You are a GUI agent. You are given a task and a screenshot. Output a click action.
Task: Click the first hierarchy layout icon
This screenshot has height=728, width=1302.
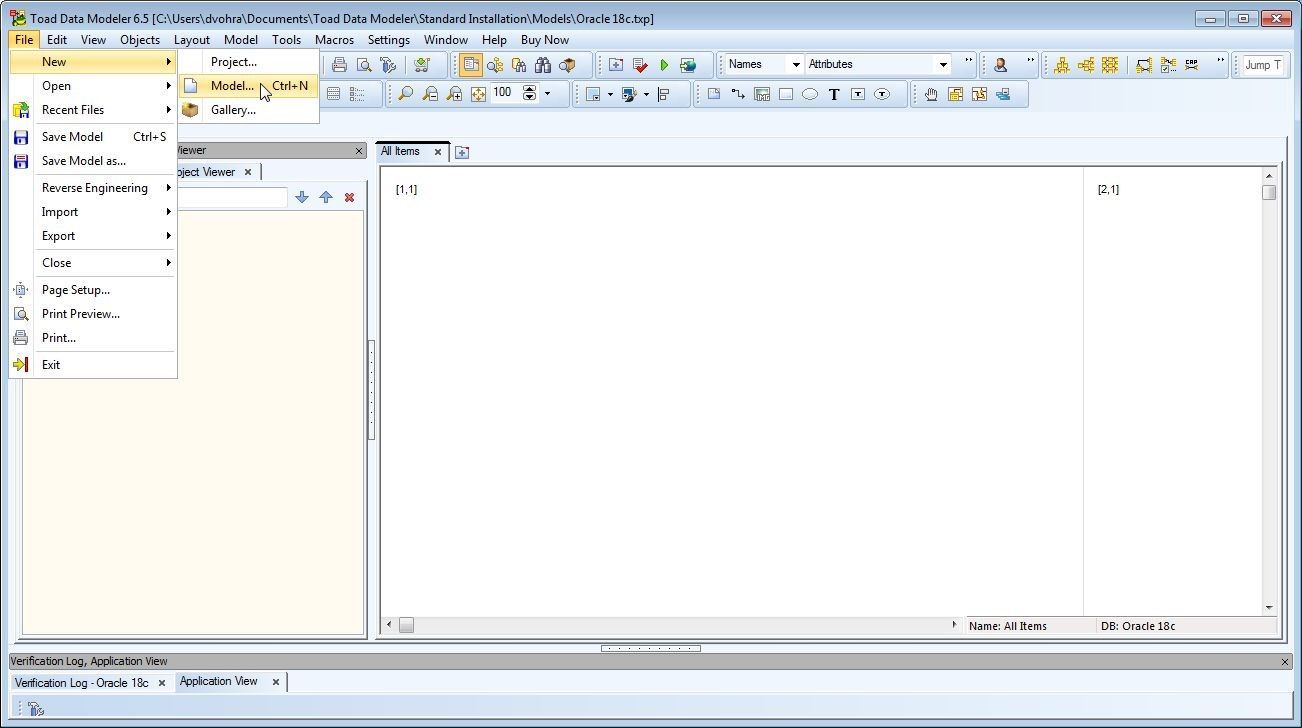click(1062, 65)
